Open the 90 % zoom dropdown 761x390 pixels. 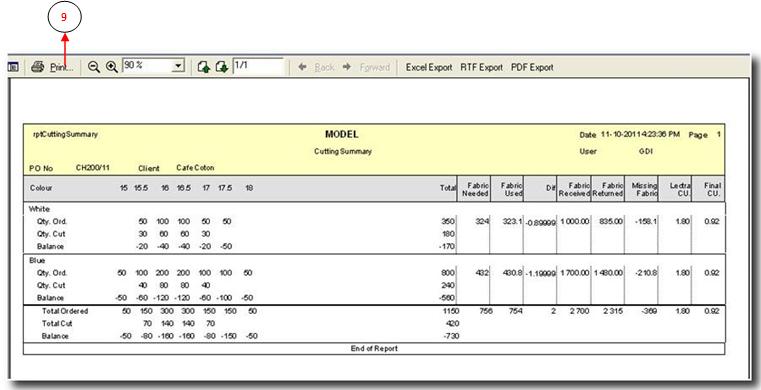tap(179, 65)
